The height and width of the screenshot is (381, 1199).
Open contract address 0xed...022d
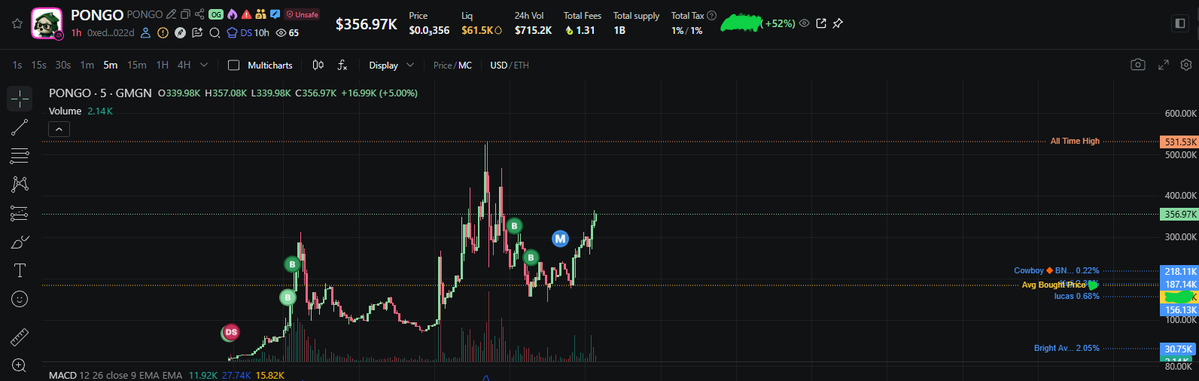click(111, 33)
